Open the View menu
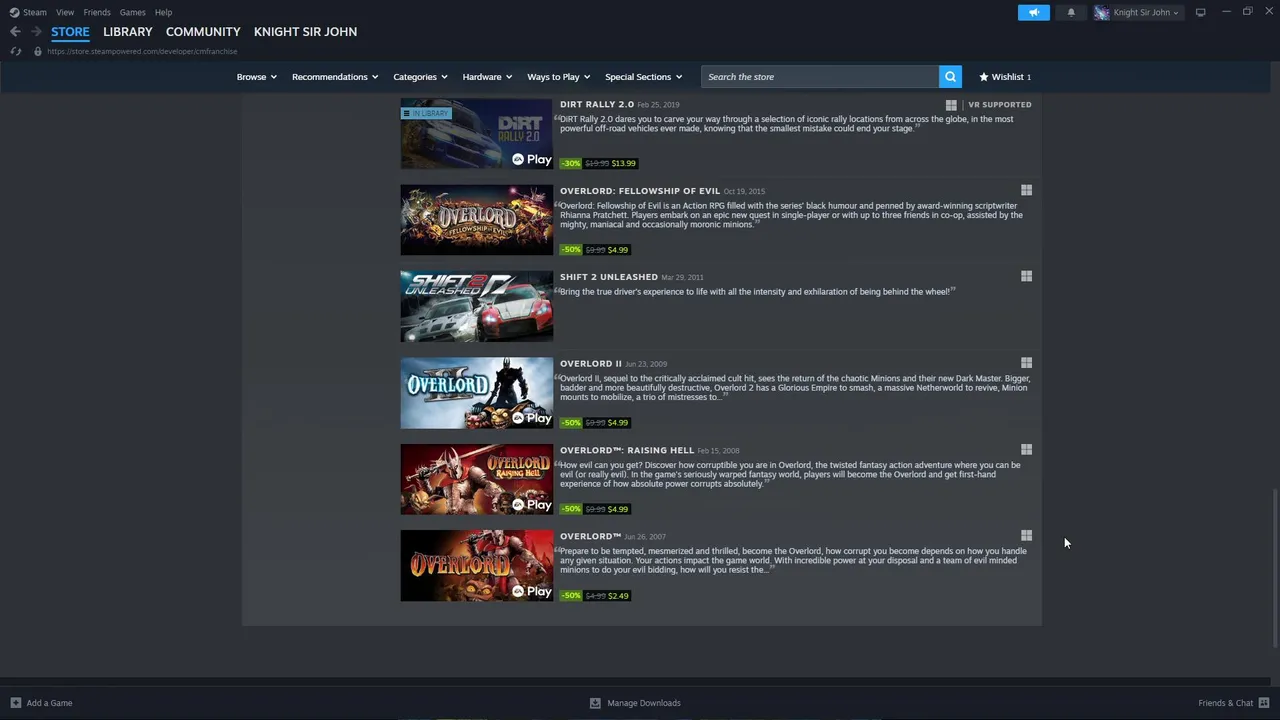 pos(65,12)
